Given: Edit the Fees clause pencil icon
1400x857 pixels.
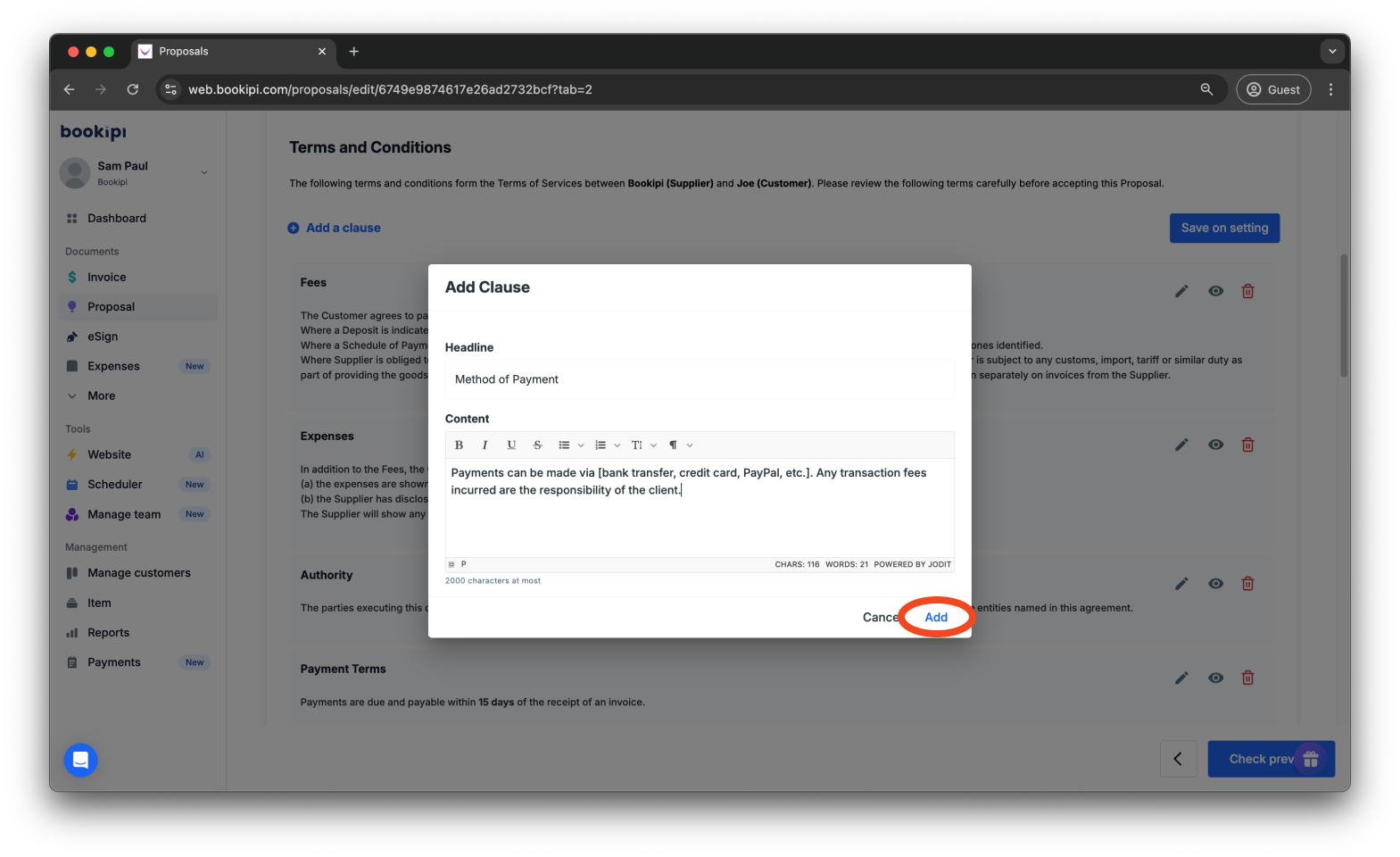Looking at the screenshot, I should tap(1181, 291).
